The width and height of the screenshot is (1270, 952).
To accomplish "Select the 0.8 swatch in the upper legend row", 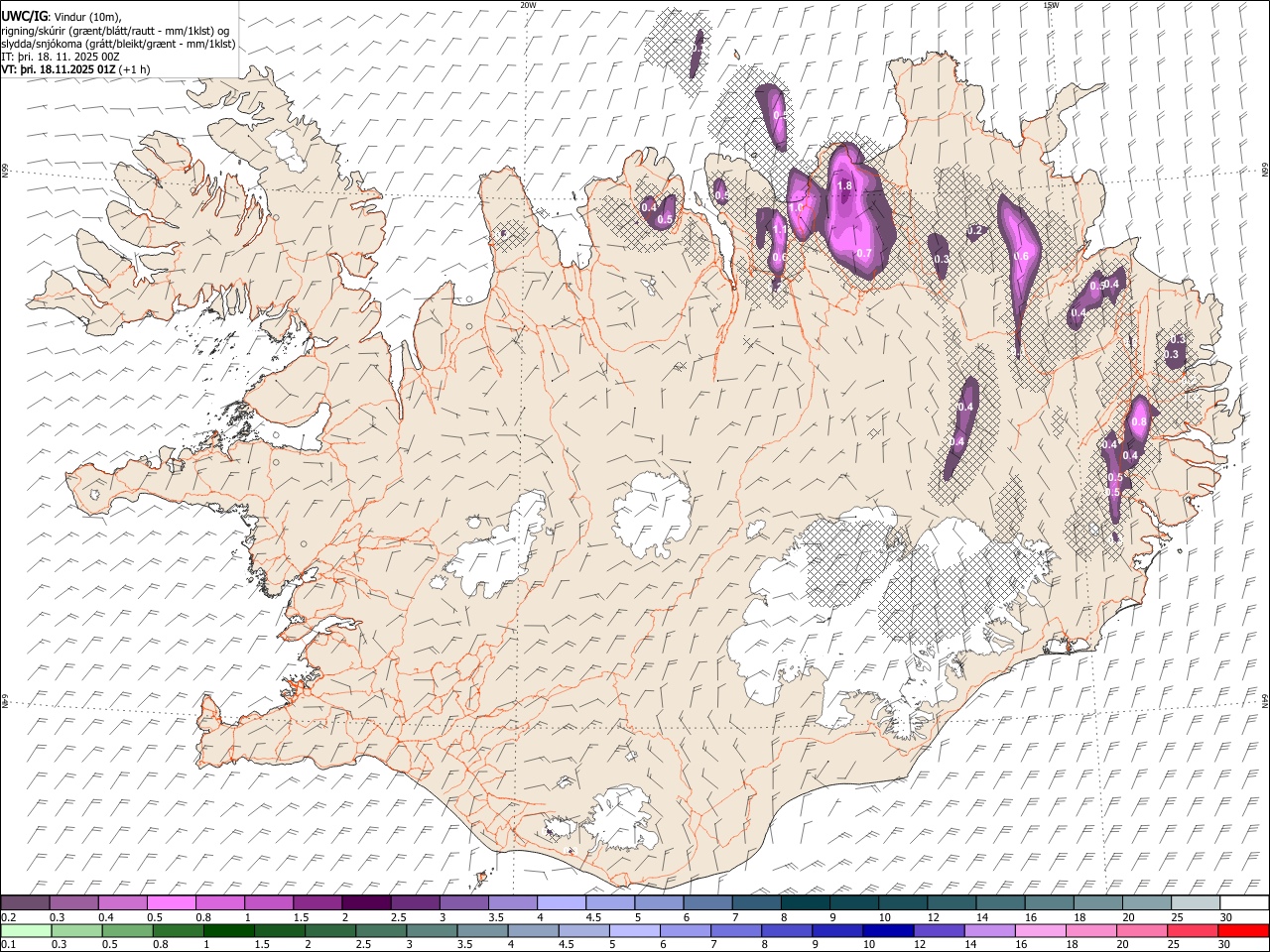I will (219, 903).
